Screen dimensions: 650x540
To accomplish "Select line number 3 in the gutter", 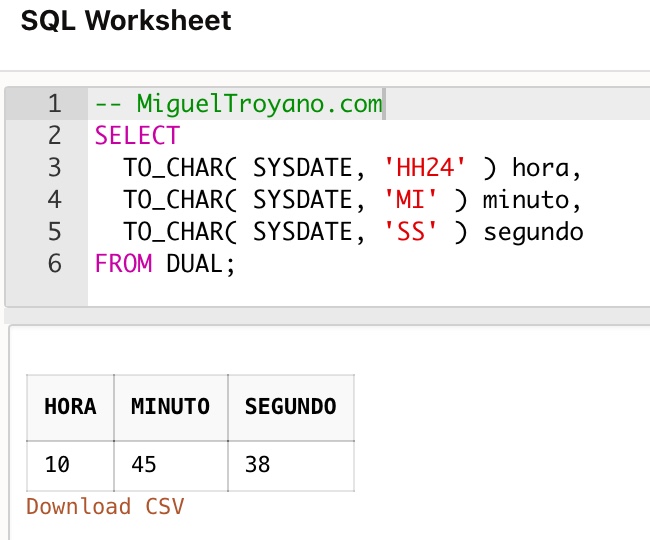I will point(55,168).
